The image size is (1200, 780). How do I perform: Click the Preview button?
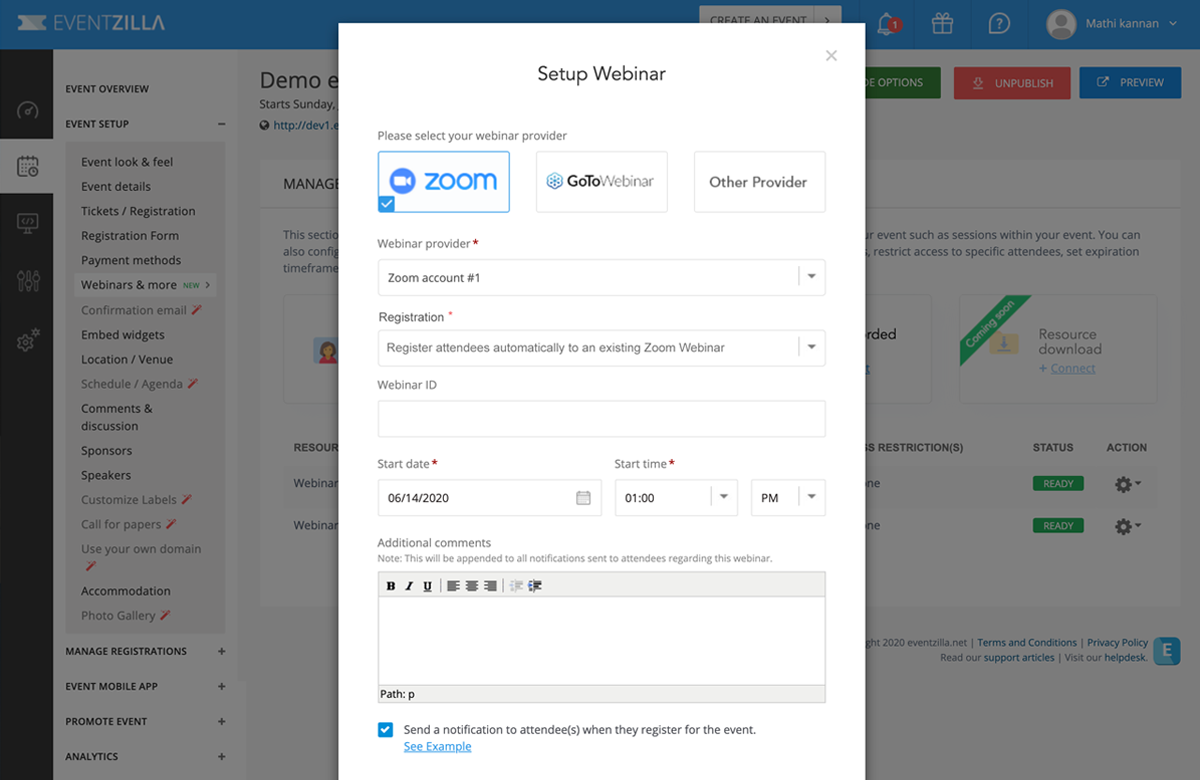click(x=1130, y=83)
